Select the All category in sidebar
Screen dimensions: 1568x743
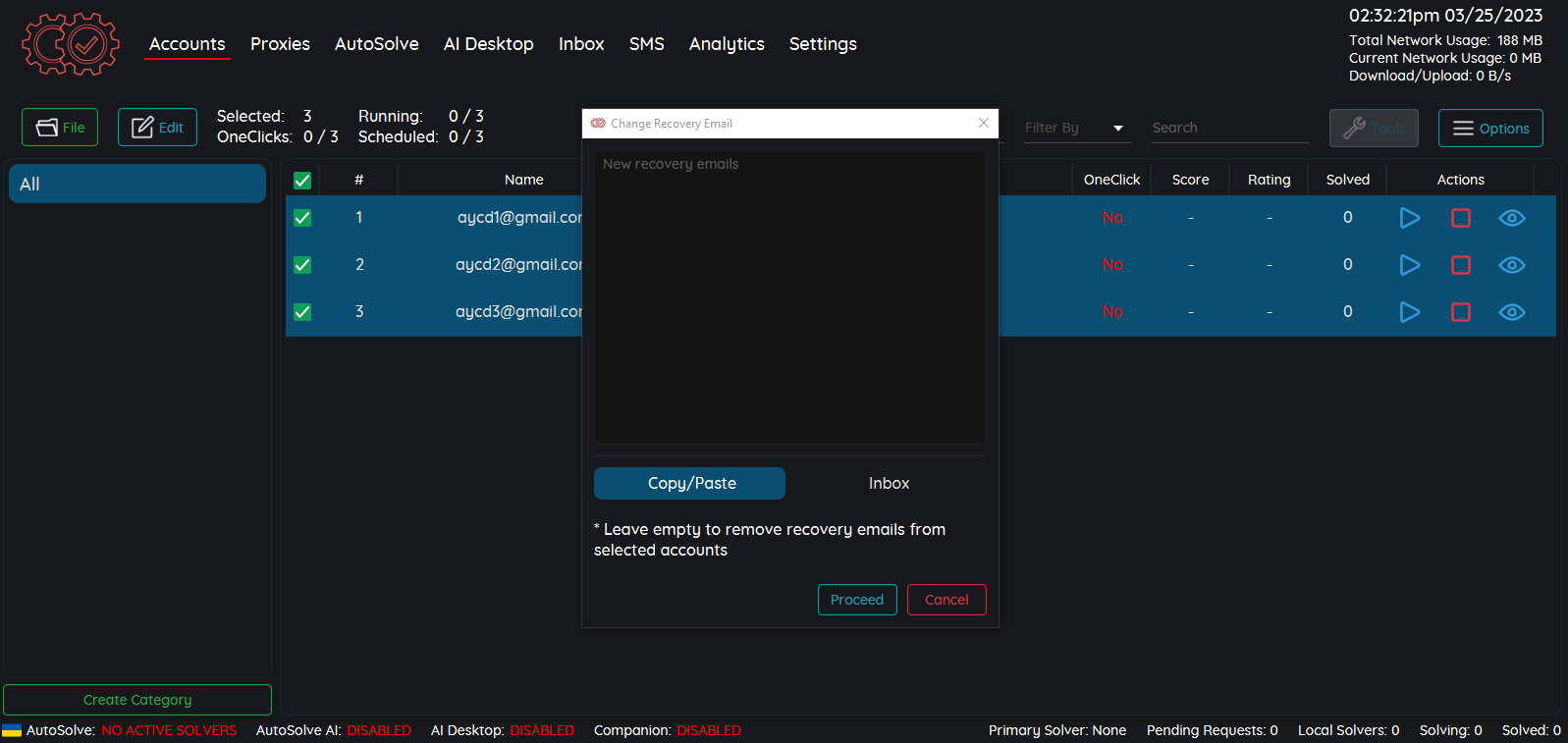point(137,184)
